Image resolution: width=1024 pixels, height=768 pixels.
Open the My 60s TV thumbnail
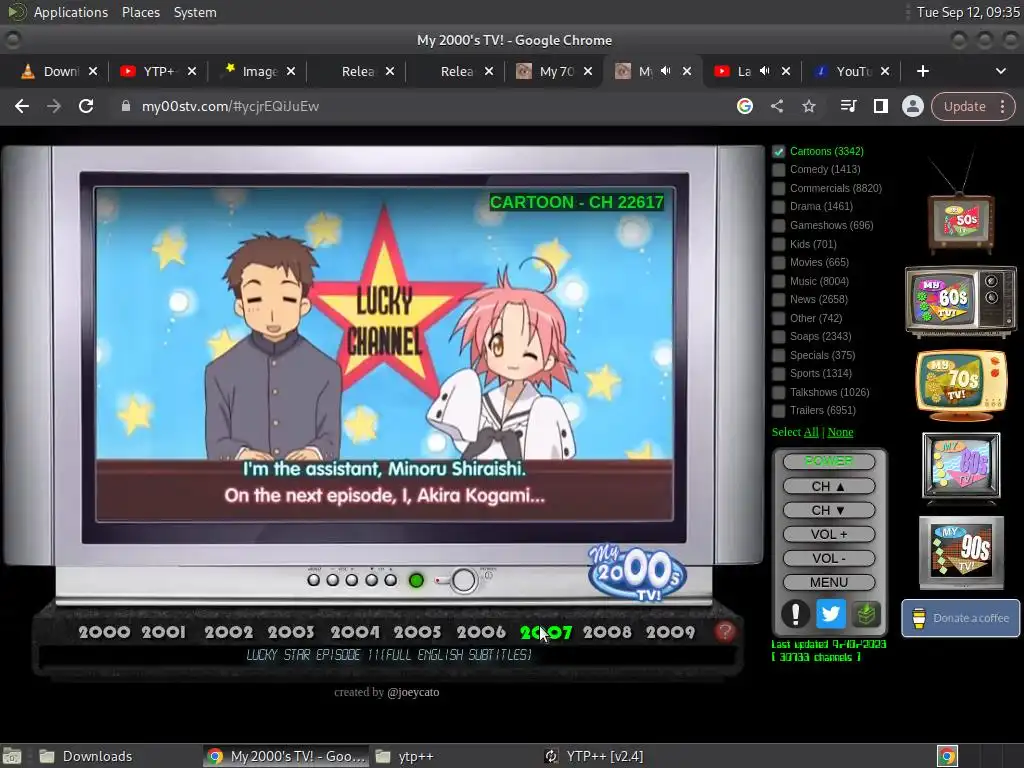(x=960, y=301)
